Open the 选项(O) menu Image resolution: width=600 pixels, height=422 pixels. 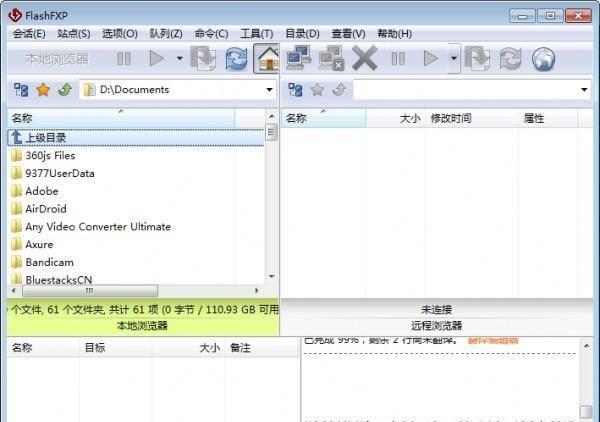click(120, 34)
